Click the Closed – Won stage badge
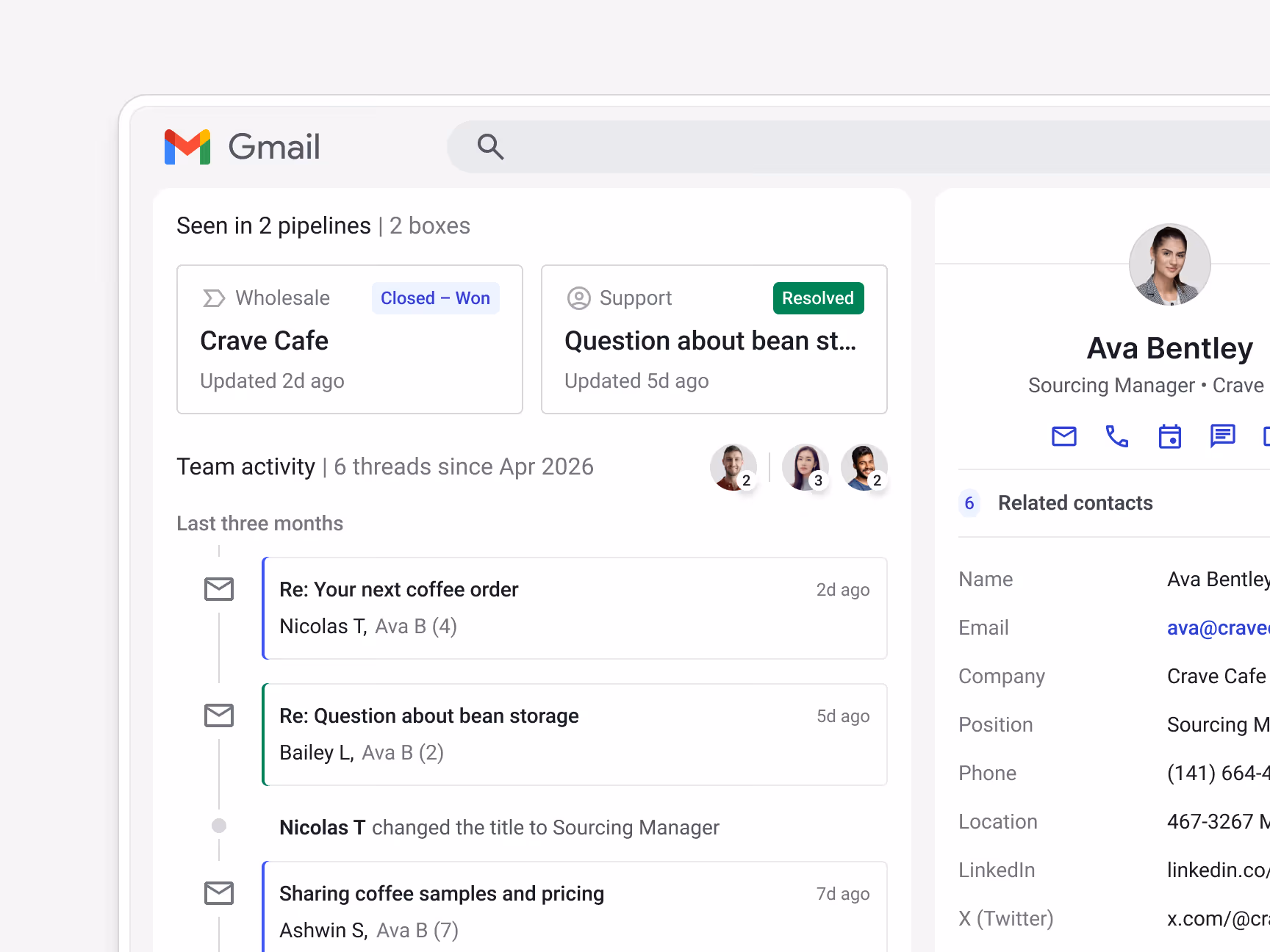Screen dimensions: 1270x952 click(435, 298)
